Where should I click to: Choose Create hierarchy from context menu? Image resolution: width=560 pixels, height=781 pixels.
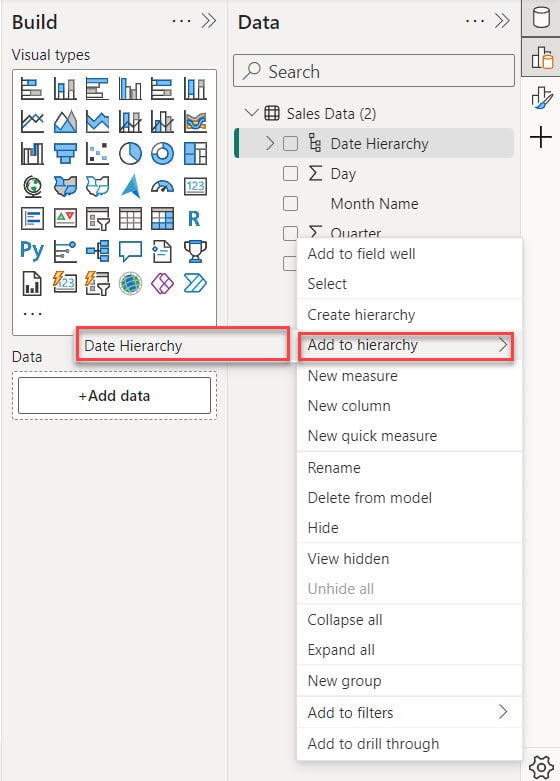[x=409, y=315]
